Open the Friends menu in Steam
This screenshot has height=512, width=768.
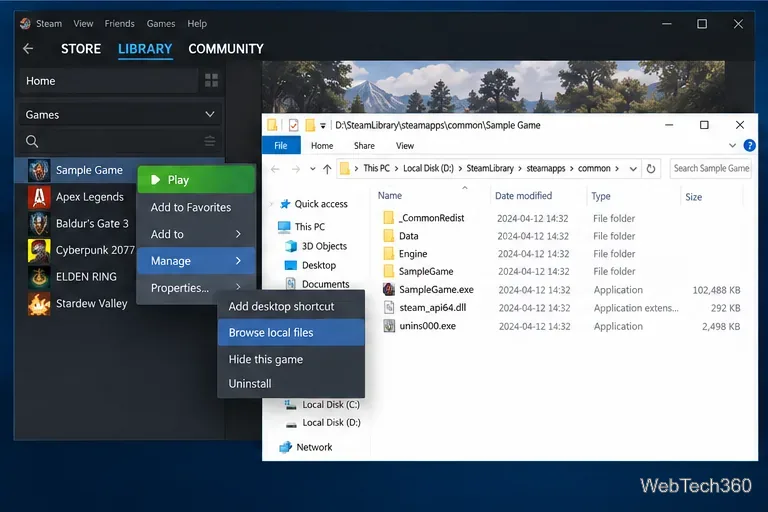click(x=120, y=24)
